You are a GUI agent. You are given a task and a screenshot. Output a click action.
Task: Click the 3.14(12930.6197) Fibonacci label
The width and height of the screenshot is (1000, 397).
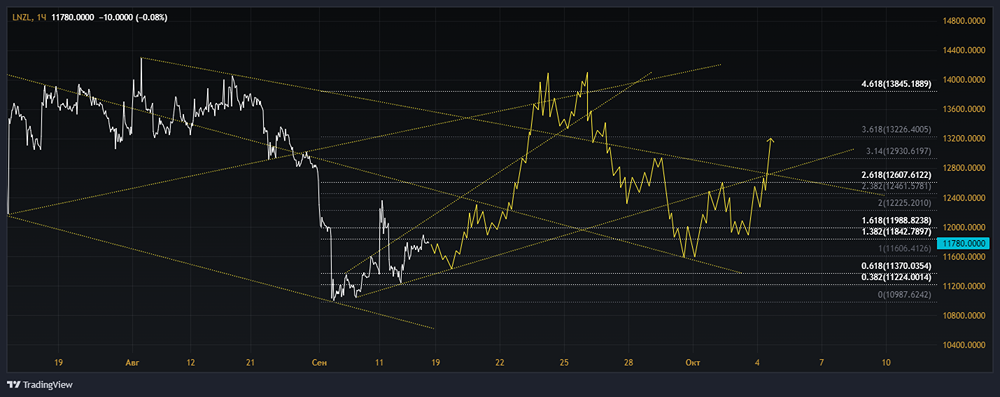(x=900, y=151)
